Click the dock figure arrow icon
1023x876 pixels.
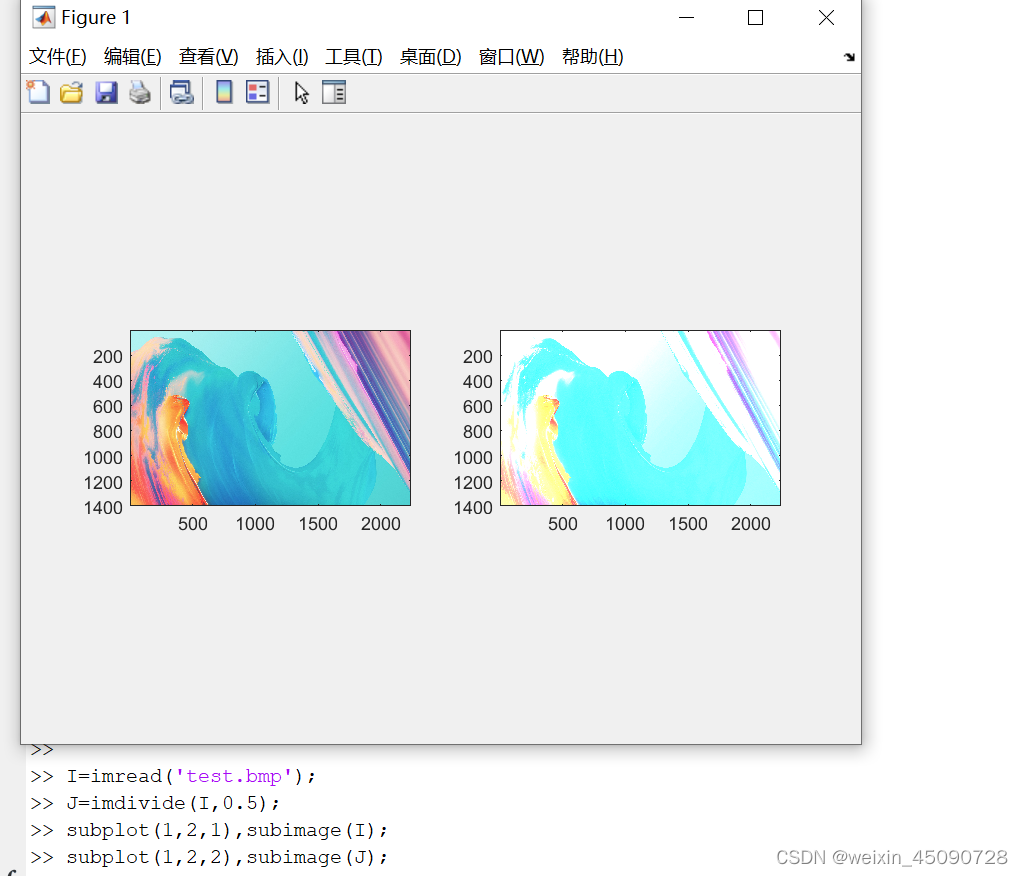[x=849, y=57]
